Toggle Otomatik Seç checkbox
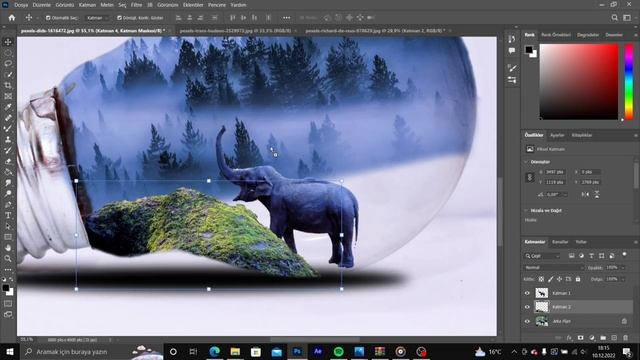Image resolution: width=640 pixels, height=360 pixels. coord(48,18)
